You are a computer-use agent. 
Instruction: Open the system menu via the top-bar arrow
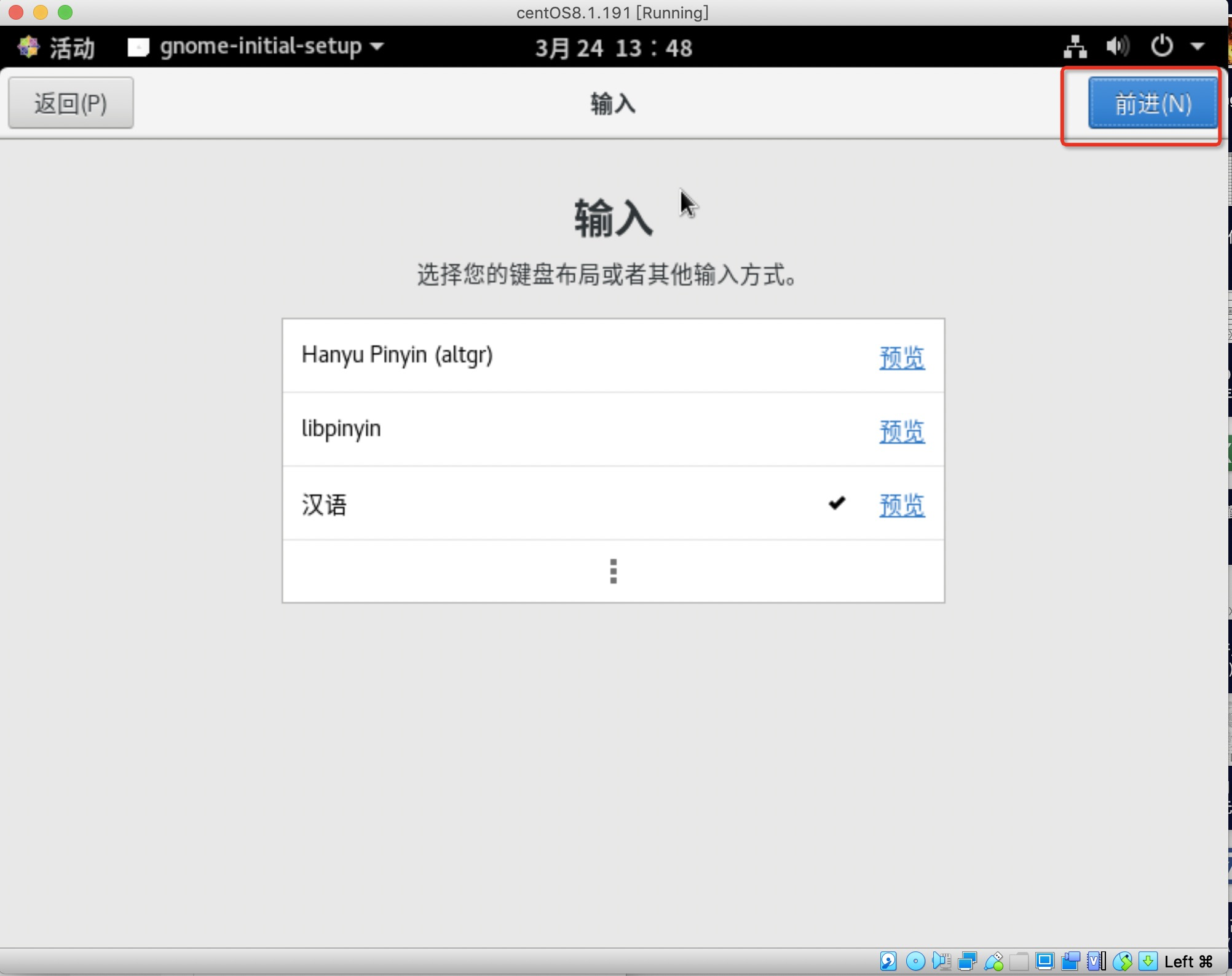point(1198,46)
